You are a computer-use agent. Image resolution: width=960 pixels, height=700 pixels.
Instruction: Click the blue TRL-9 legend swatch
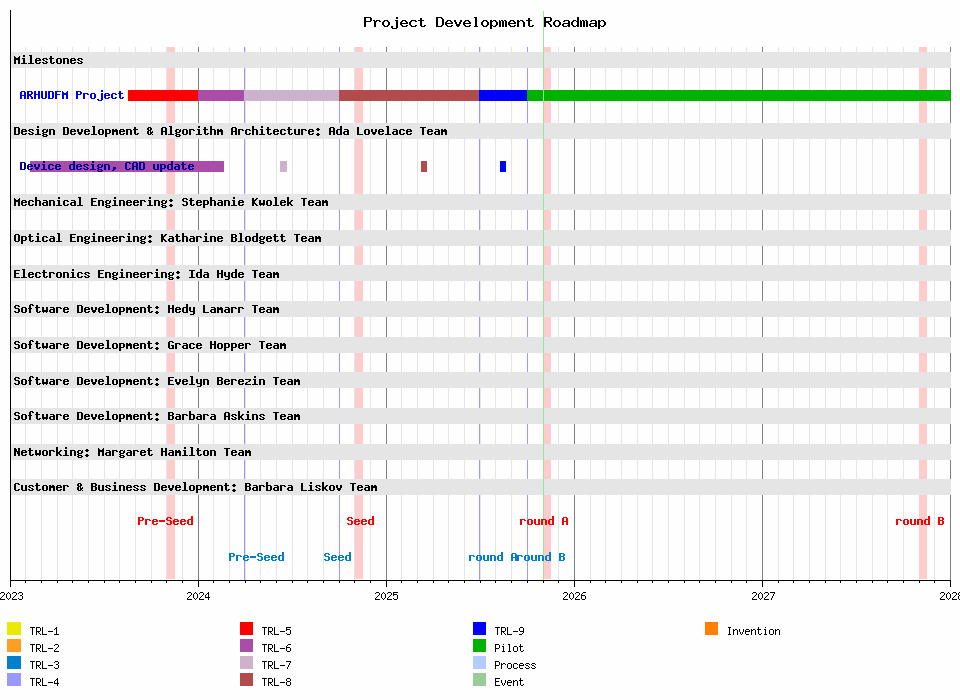(479, 629)
